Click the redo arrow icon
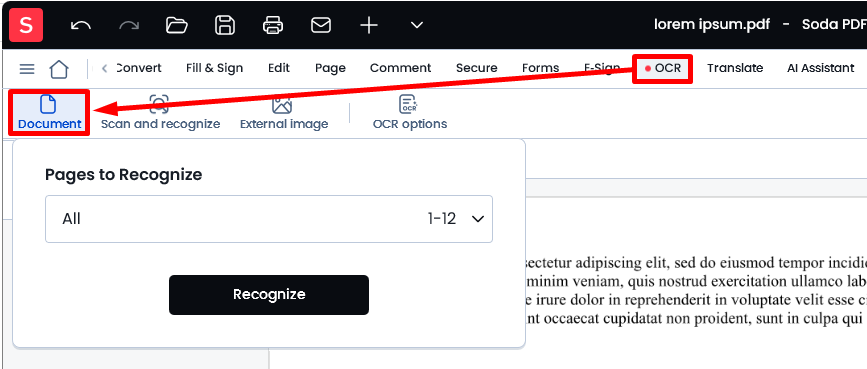Screen dimensions: 867x369 point(129,25)
